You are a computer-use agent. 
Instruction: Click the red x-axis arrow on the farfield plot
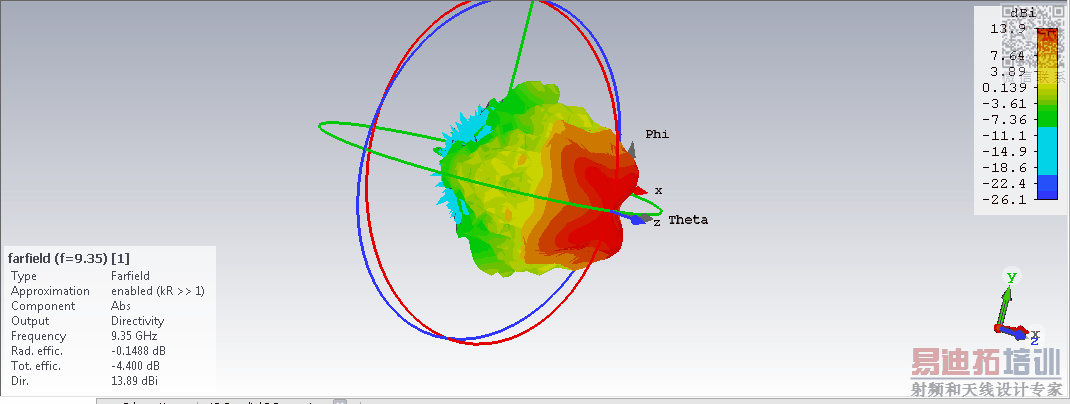click(639, 190)
